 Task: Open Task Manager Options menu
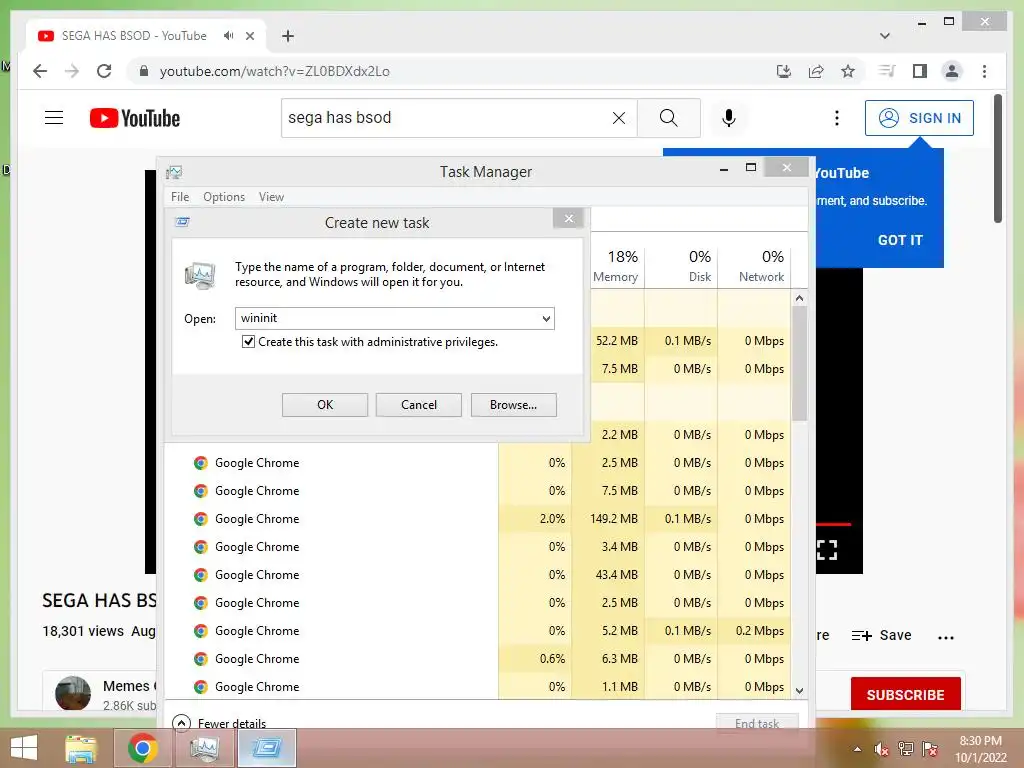click(224, 197)
